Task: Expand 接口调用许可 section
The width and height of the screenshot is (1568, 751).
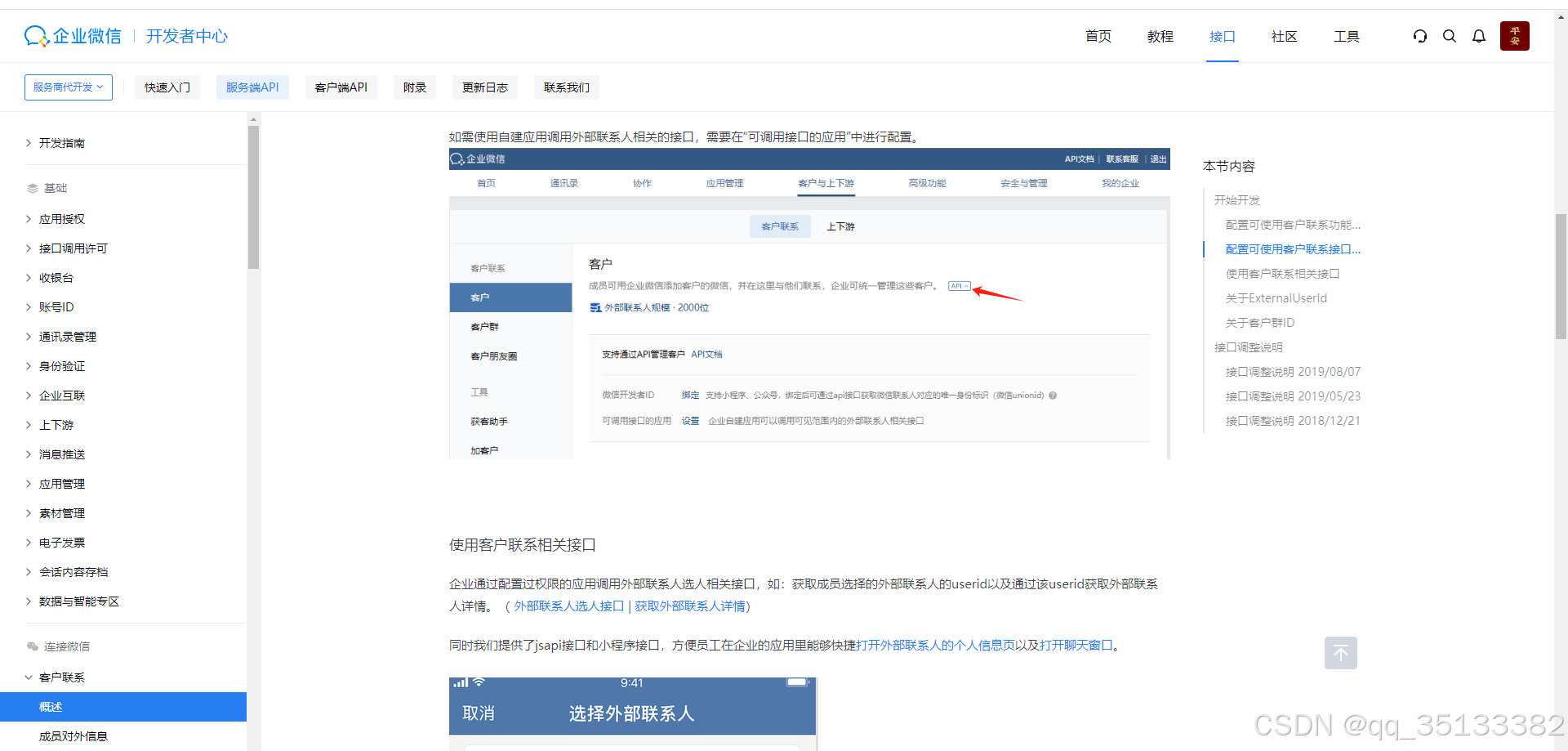Action: (72, 248)
